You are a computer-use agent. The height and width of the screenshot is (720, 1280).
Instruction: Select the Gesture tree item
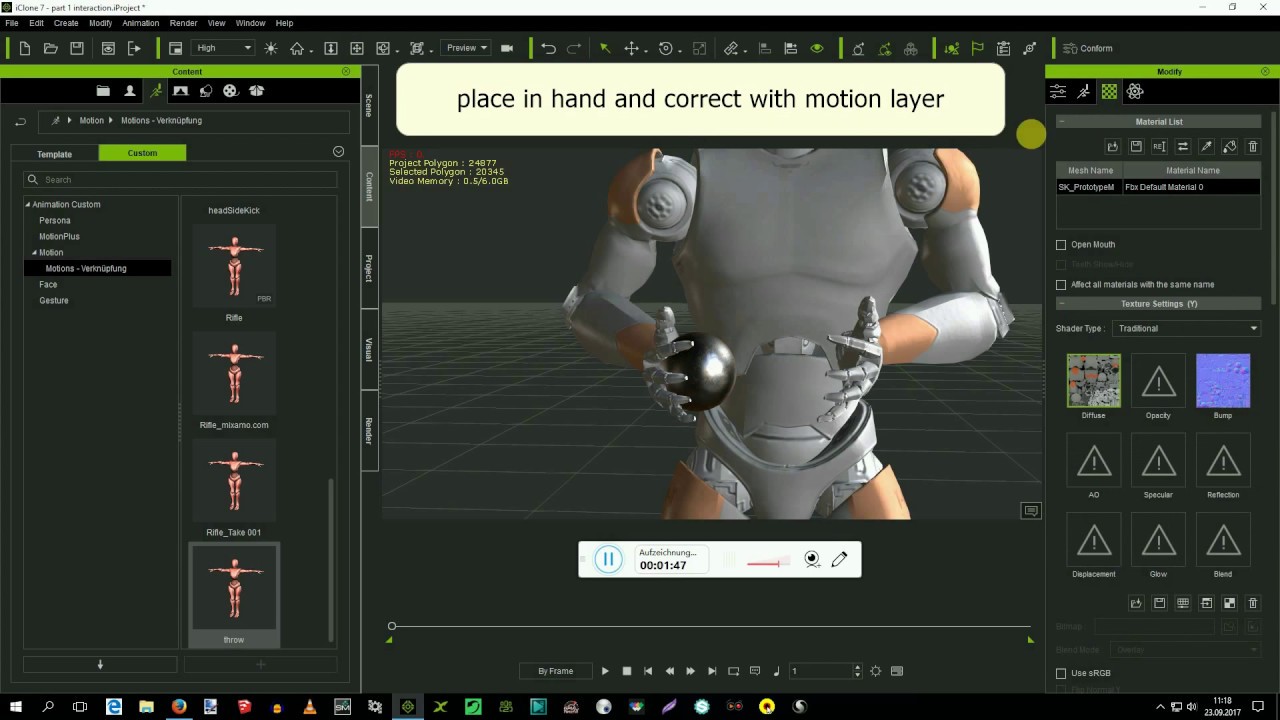[x=54, y=300]
